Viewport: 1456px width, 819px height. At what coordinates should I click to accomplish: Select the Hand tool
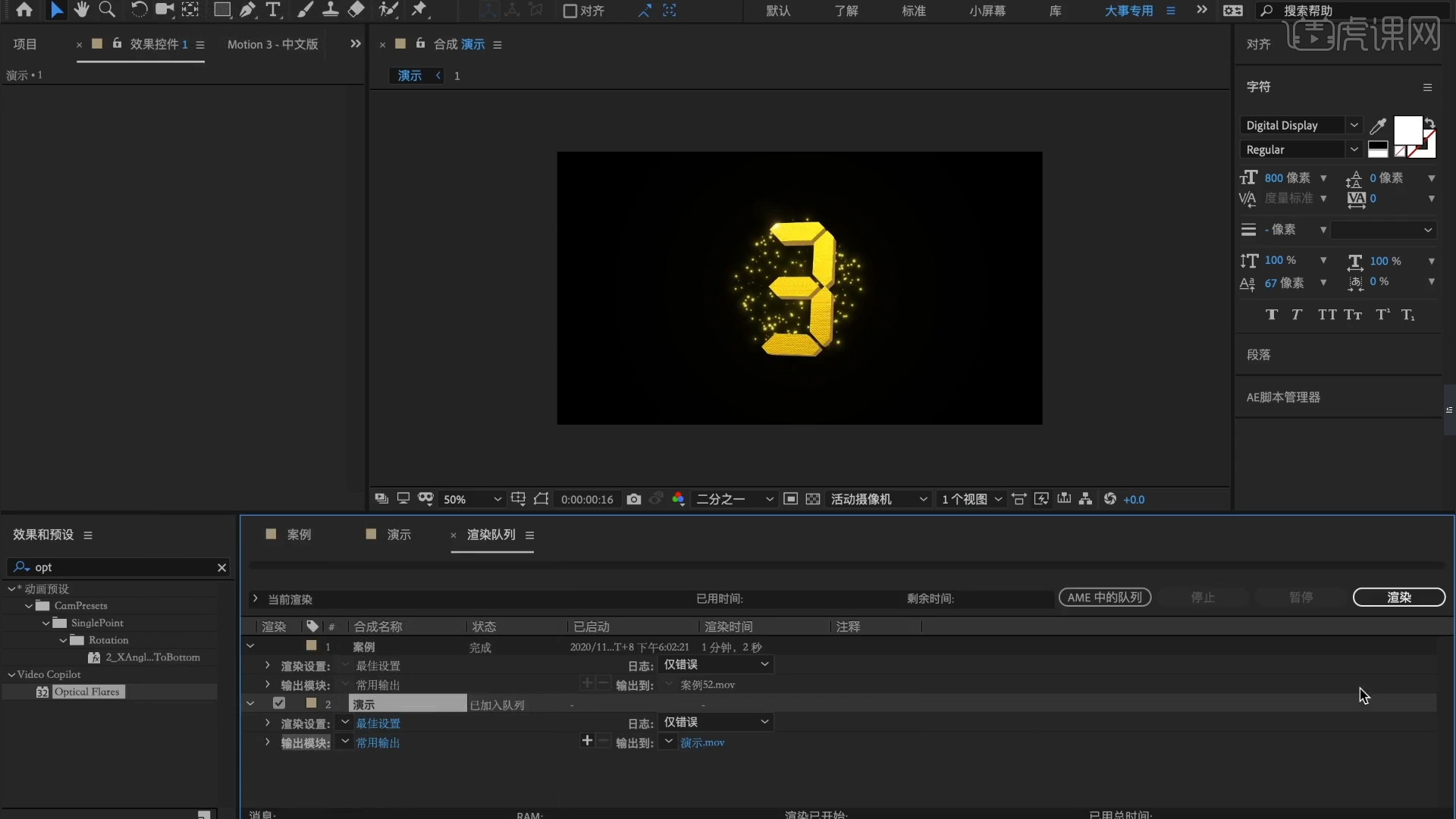pyautogui.click(x=81, y=10)
